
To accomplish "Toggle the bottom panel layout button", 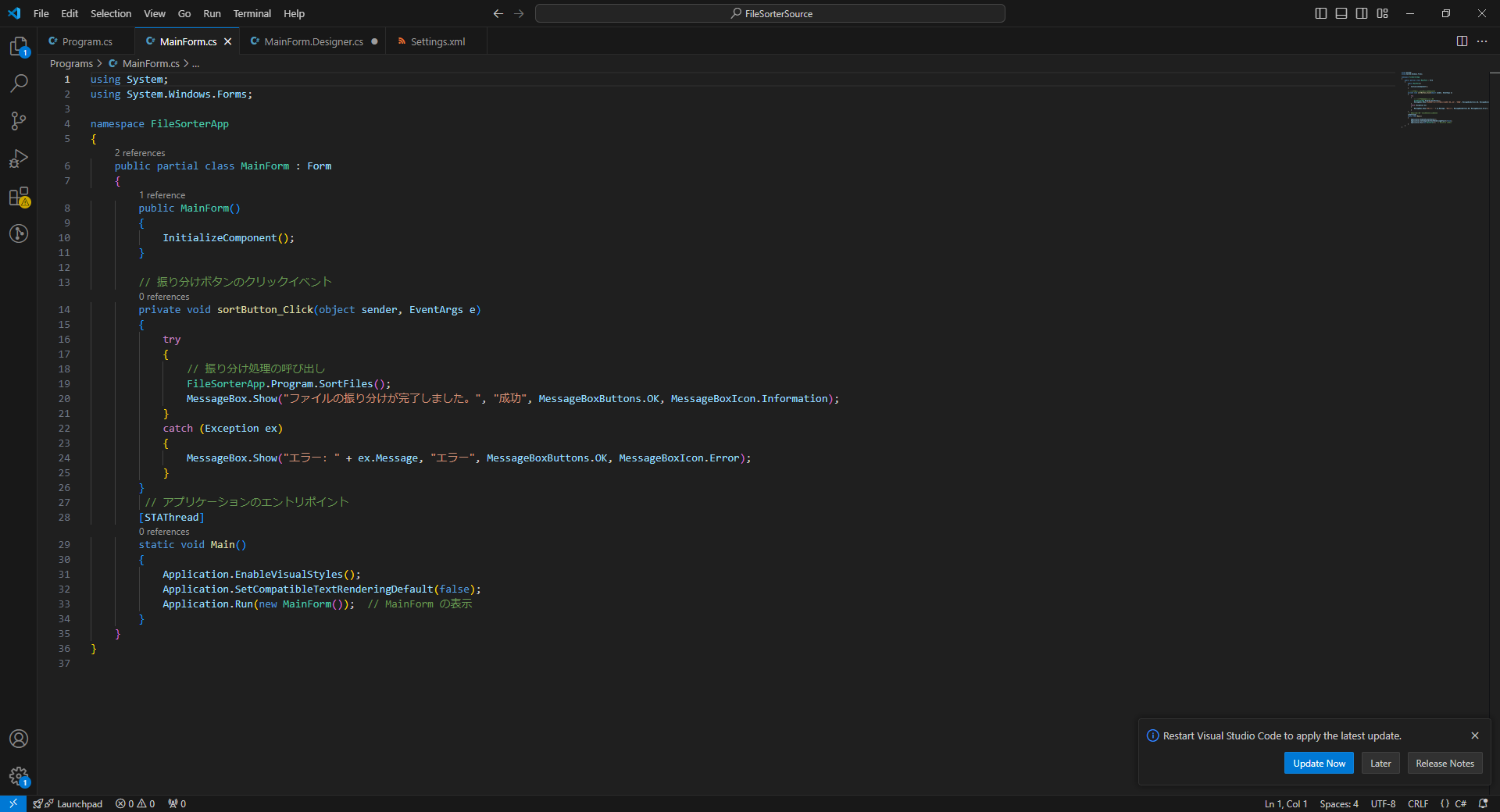I will (x=1341, y=13).
